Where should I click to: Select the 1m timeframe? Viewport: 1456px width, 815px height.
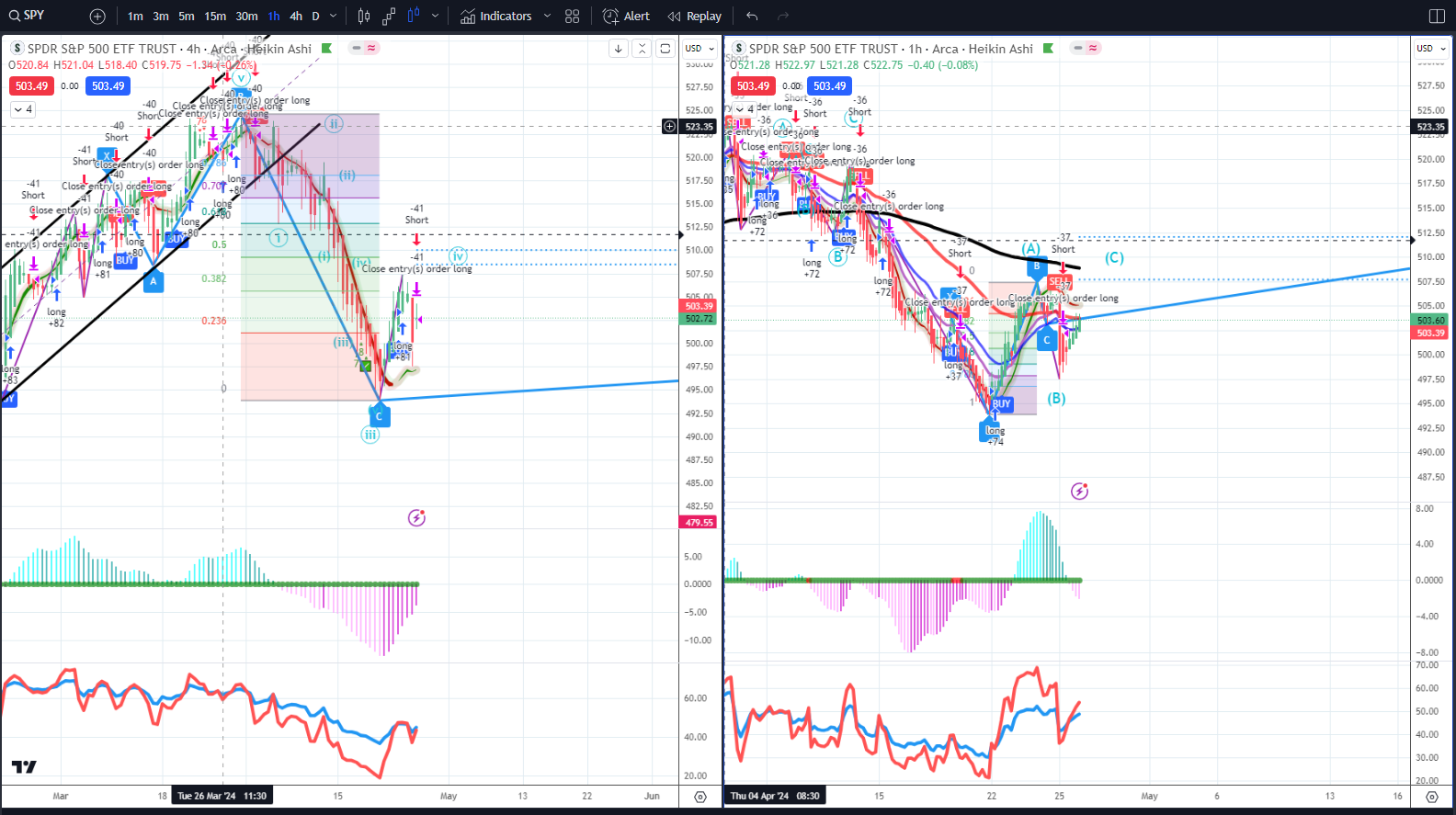coord(135,17)
